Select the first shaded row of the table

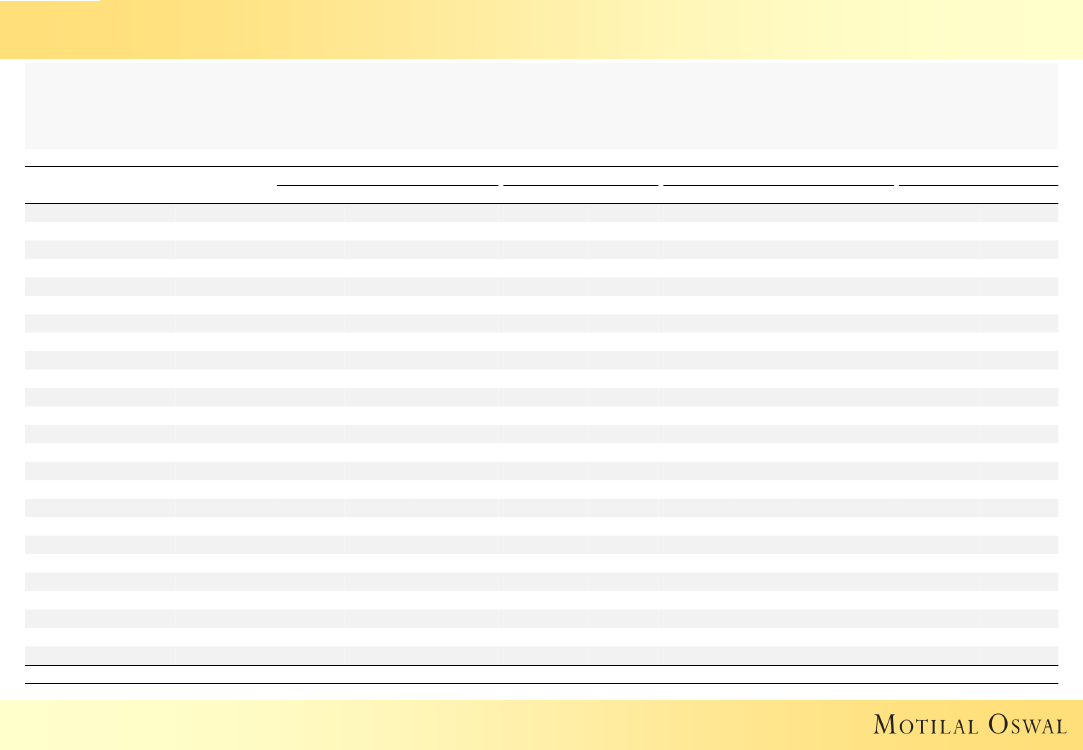pos(541,213)
